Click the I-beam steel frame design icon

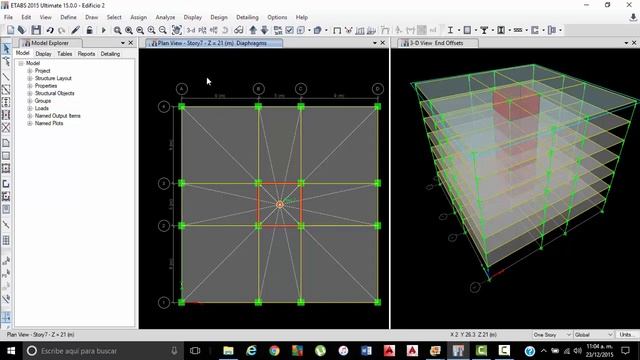pyautogui.click(x=450, y=30)
